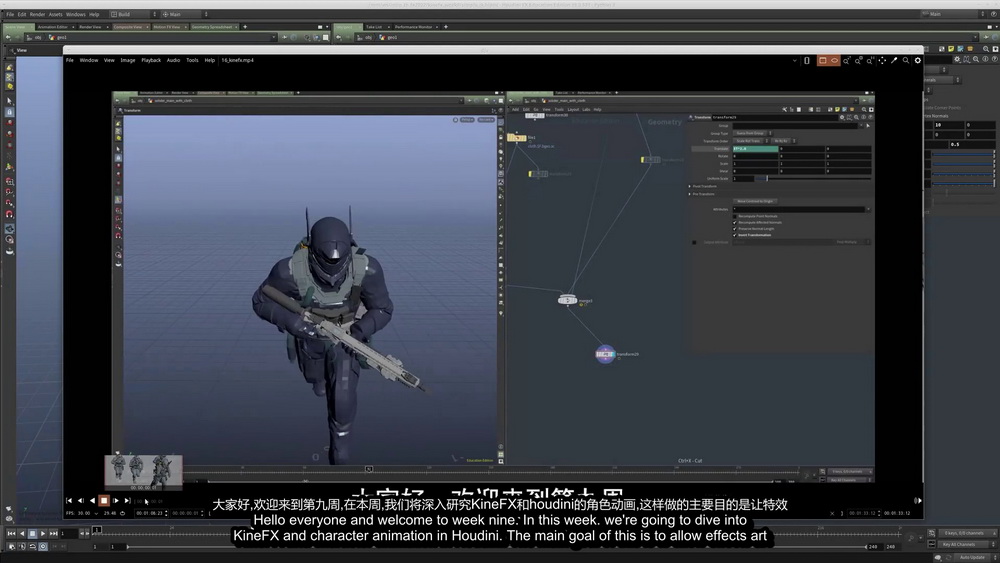Click the field showing value 10
1000x563 pixels.
[x=947, y=125]
